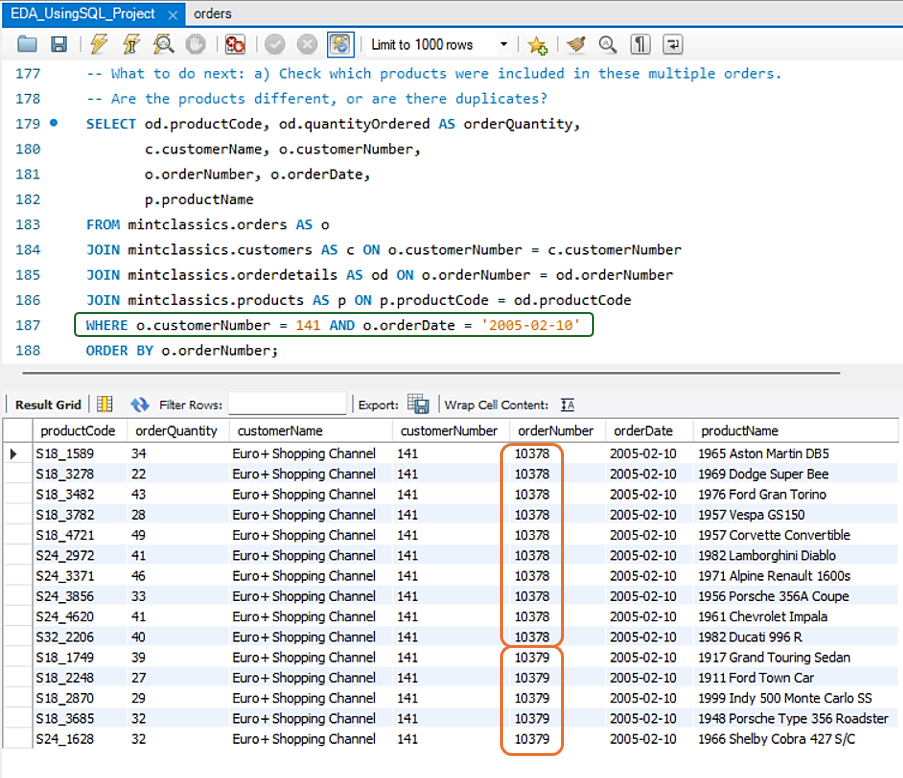The height and width of the screenshot is (778, 903).
Task: Save snippet with star icon
Action: pyautogui.click(x=537, y=45)
